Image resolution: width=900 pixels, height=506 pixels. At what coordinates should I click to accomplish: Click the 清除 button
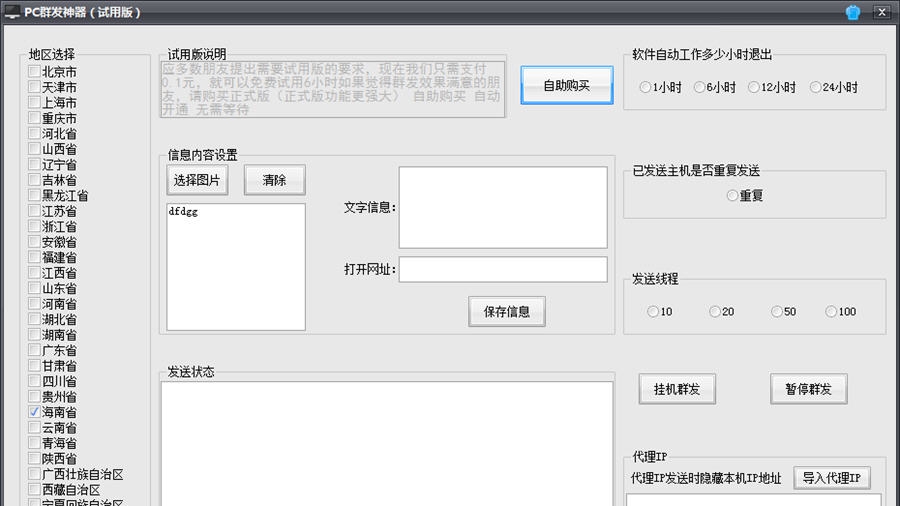tap(274, 180)
